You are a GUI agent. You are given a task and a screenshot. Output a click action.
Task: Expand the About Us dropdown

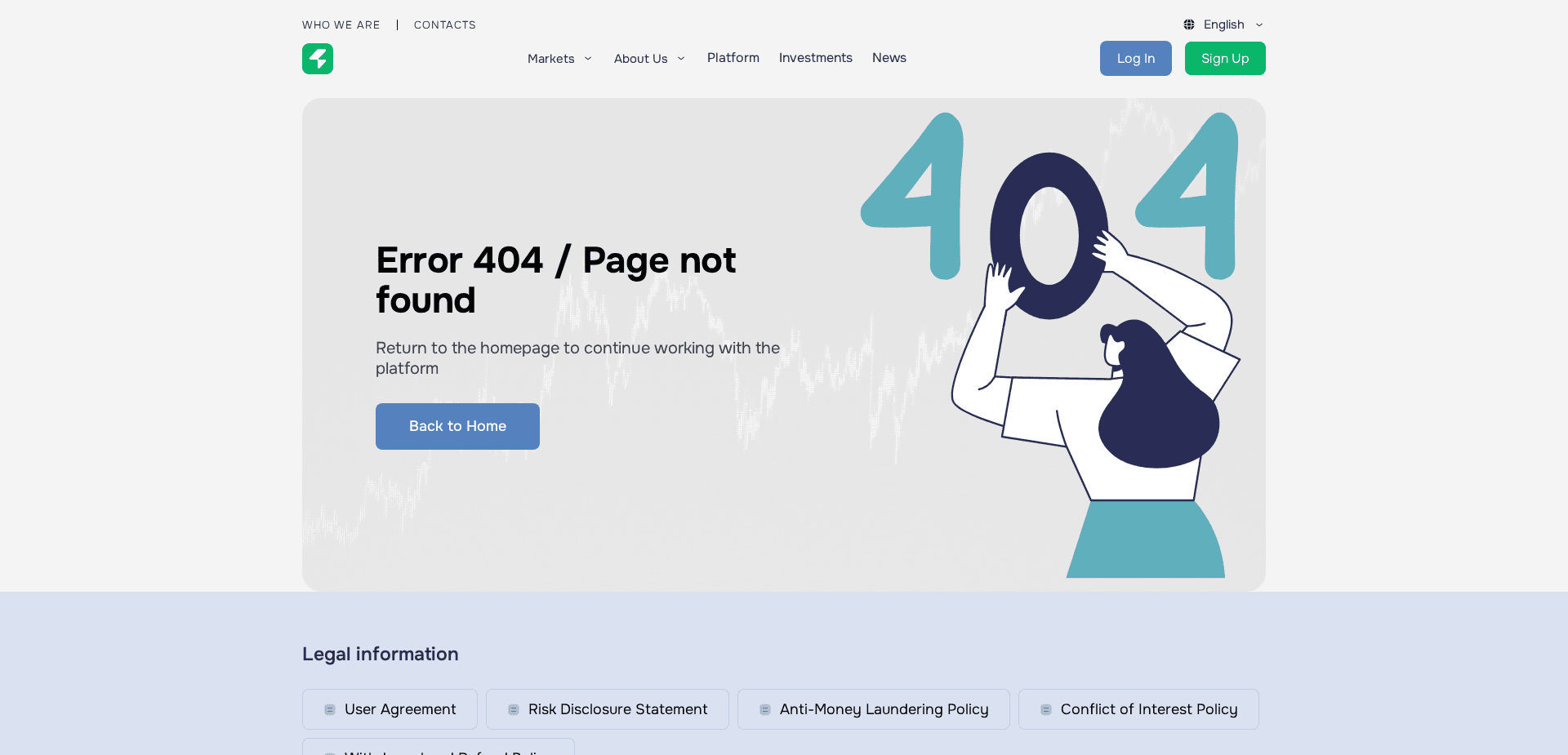648,58
